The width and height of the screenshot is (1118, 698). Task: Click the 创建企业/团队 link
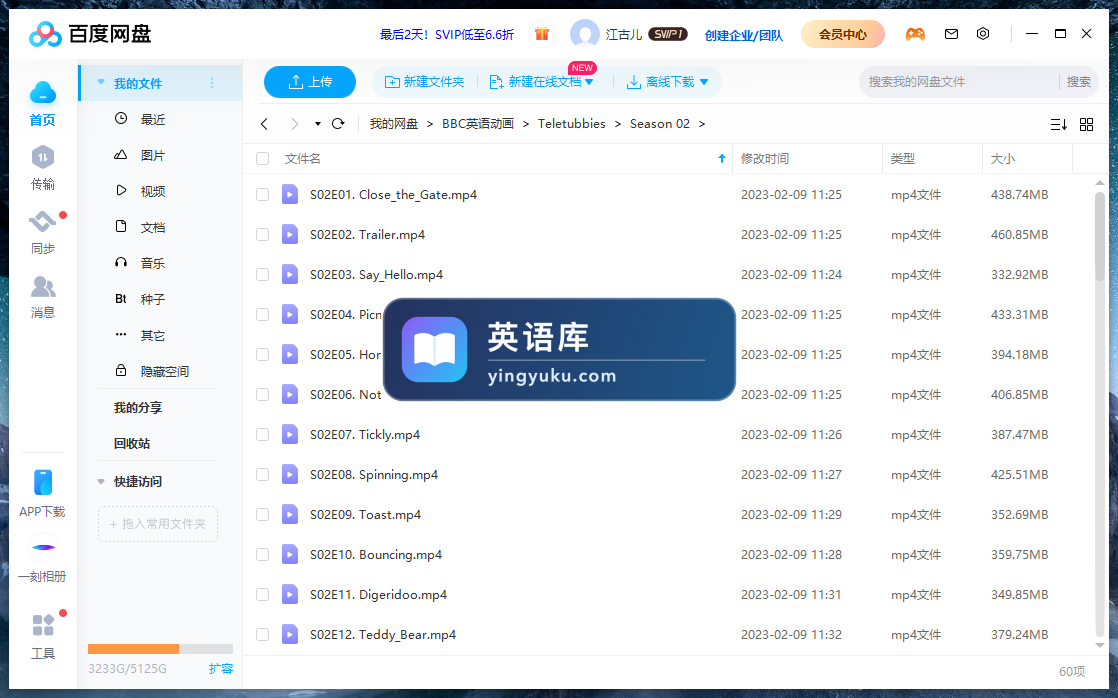[x=744, y=35]
